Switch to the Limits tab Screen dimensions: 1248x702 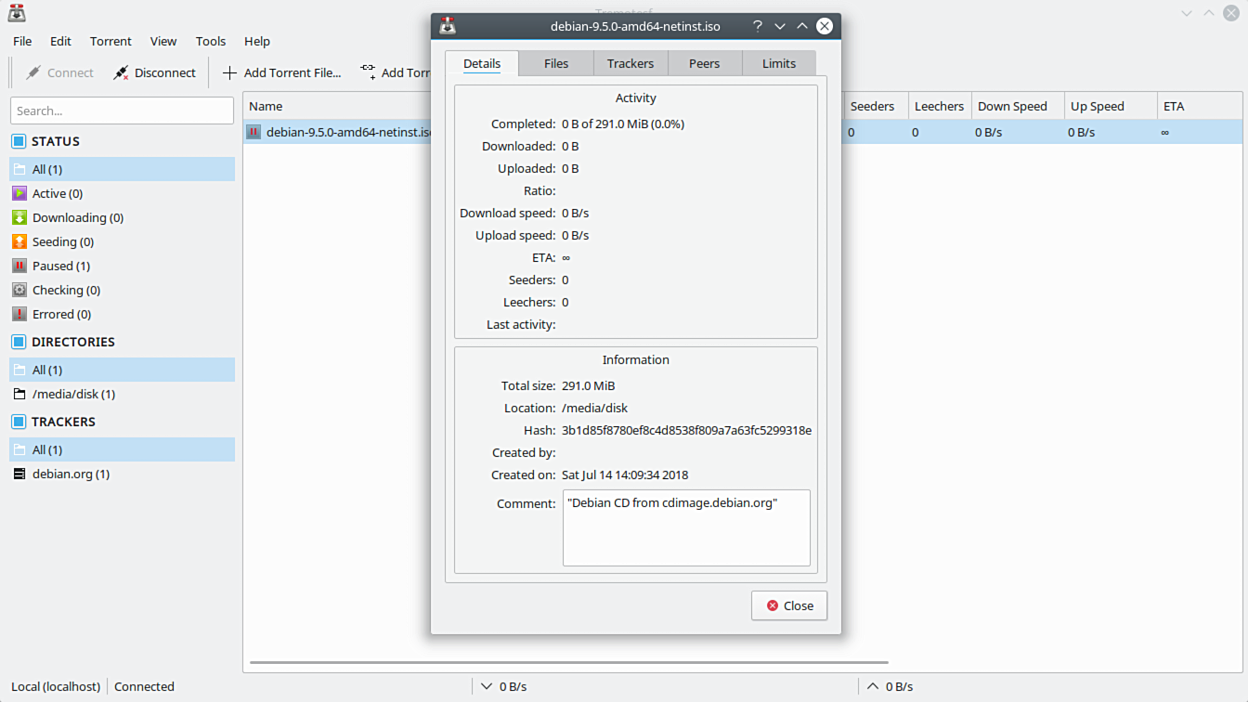coord(778,63)
